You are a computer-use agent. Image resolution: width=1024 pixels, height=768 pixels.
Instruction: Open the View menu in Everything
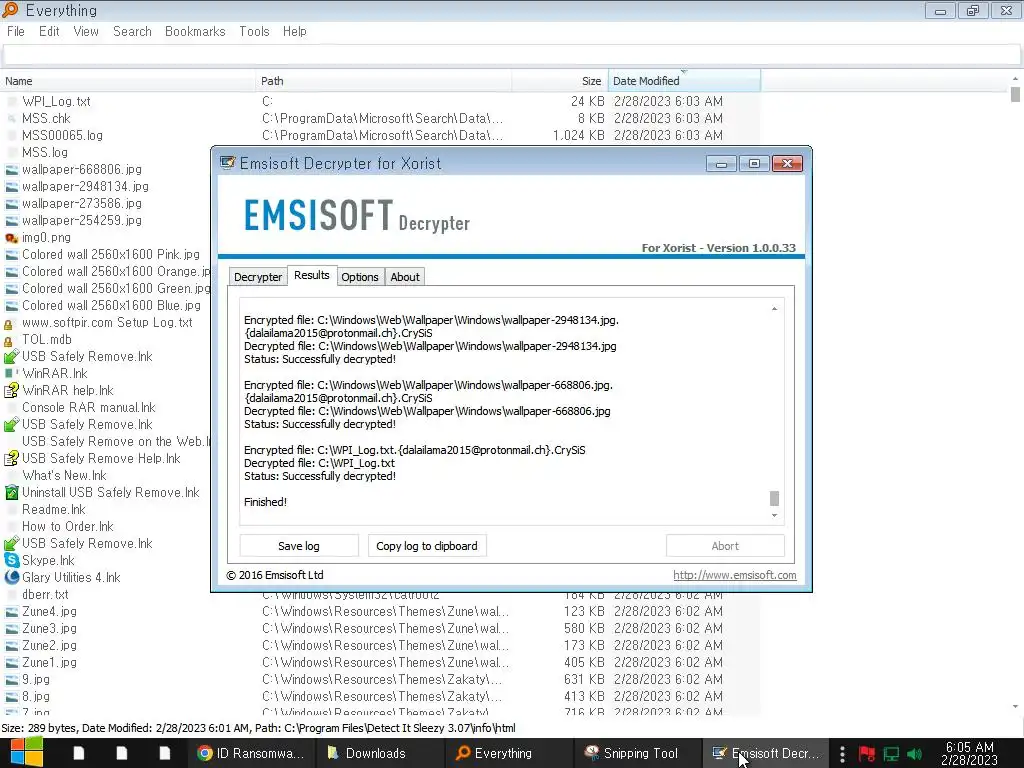(86, 31)
